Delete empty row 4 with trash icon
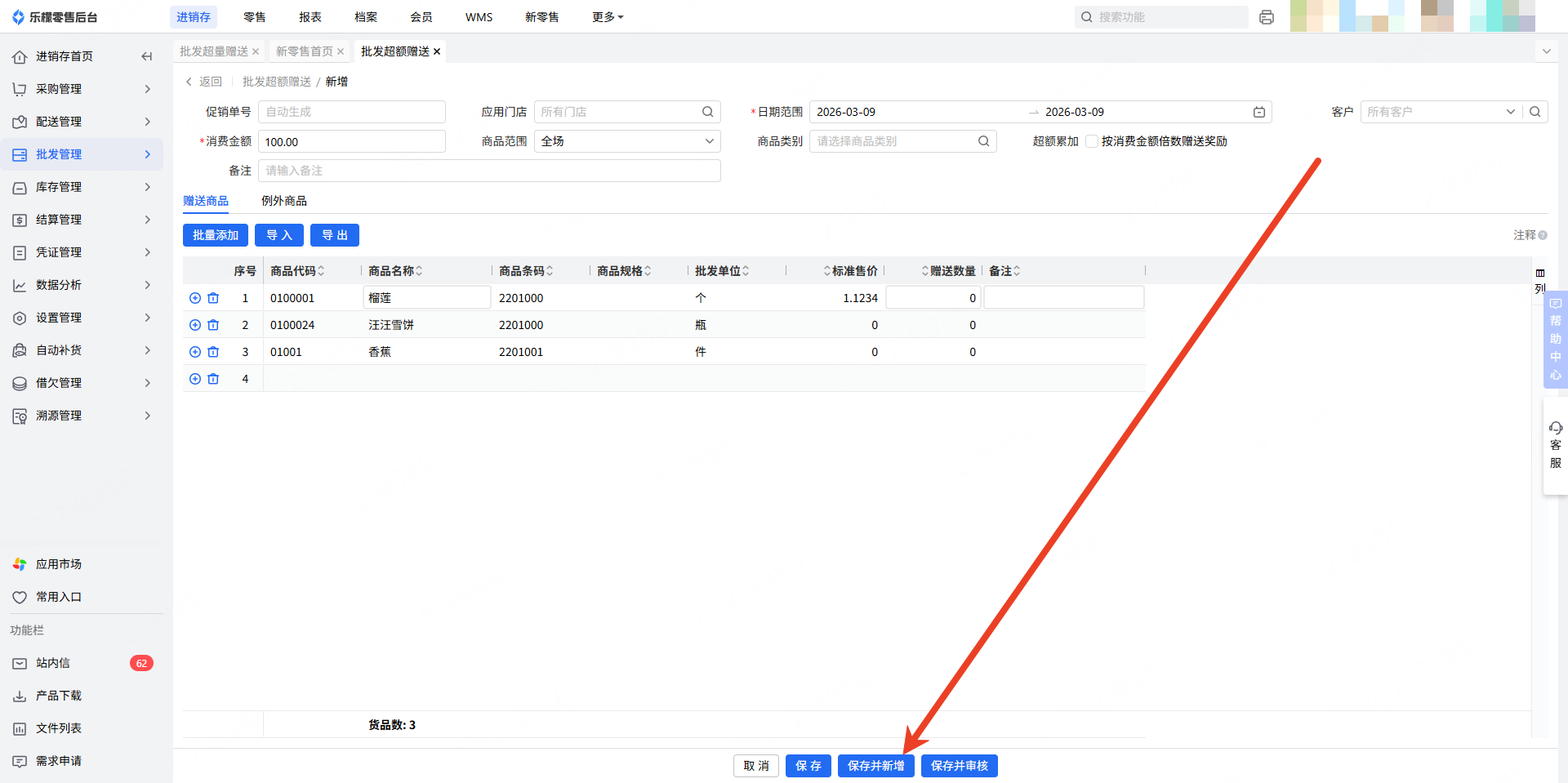Screen dimensions: 1568x783 (213, 379)
